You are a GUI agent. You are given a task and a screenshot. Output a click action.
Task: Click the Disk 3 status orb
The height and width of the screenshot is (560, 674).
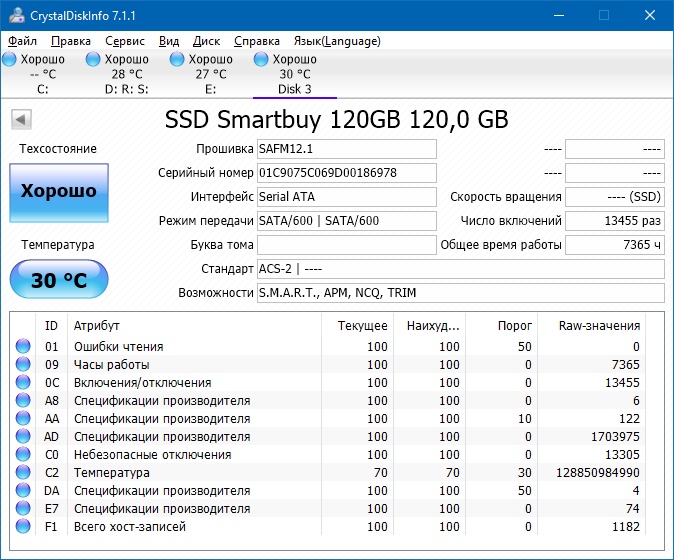pos(262,60)
